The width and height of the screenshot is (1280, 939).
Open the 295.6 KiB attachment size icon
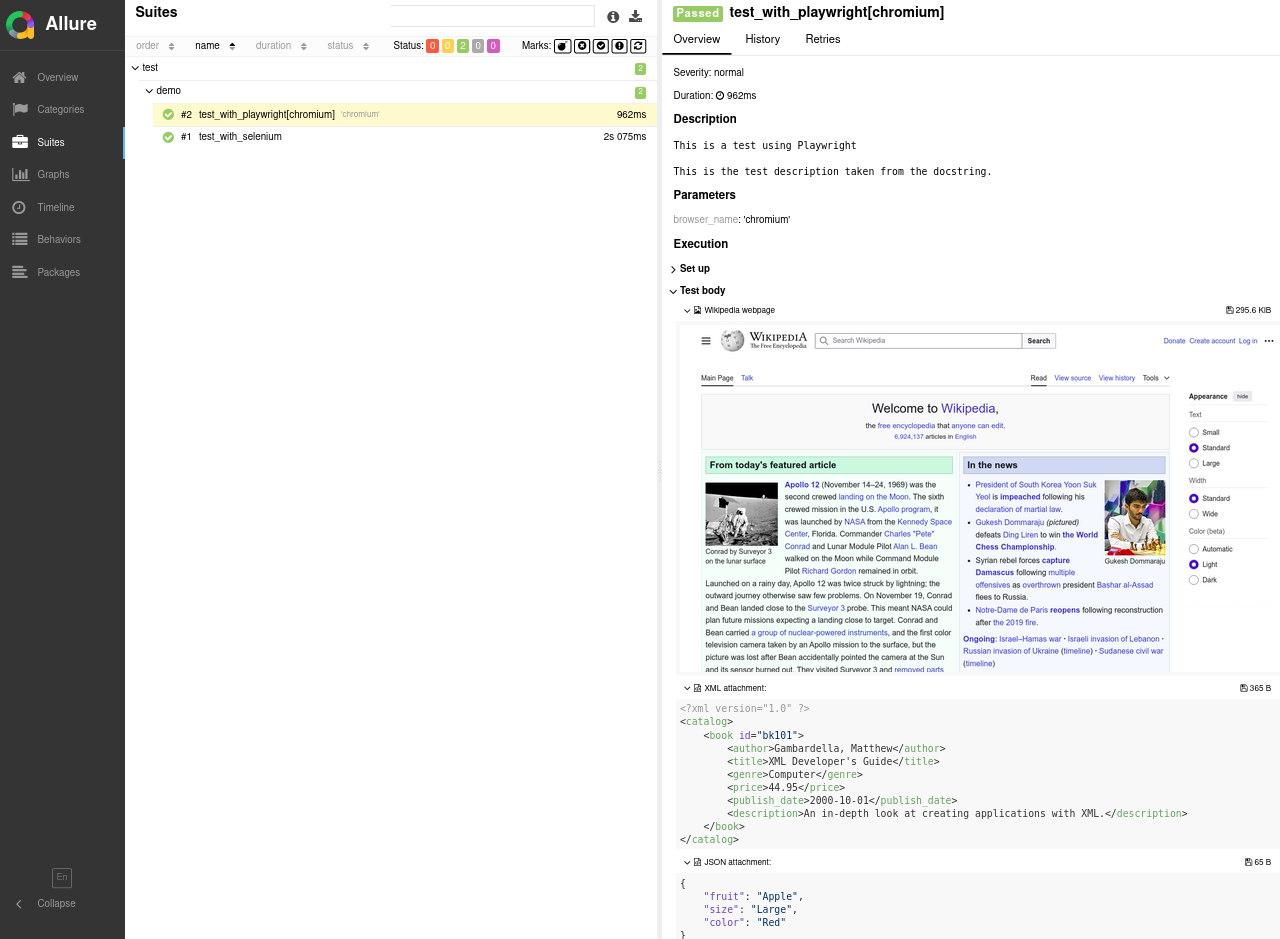point(1230,310)
